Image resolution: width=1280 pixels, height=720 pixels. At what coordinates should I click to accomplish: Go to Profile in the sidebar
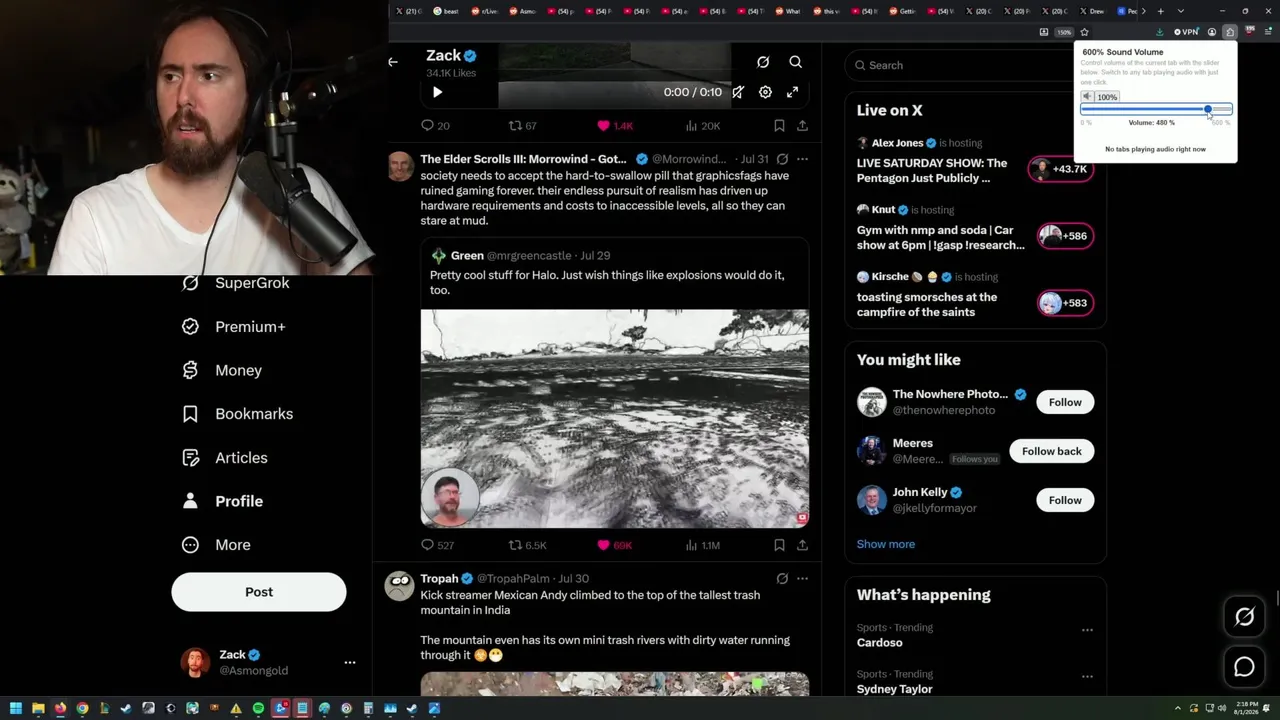224,501
